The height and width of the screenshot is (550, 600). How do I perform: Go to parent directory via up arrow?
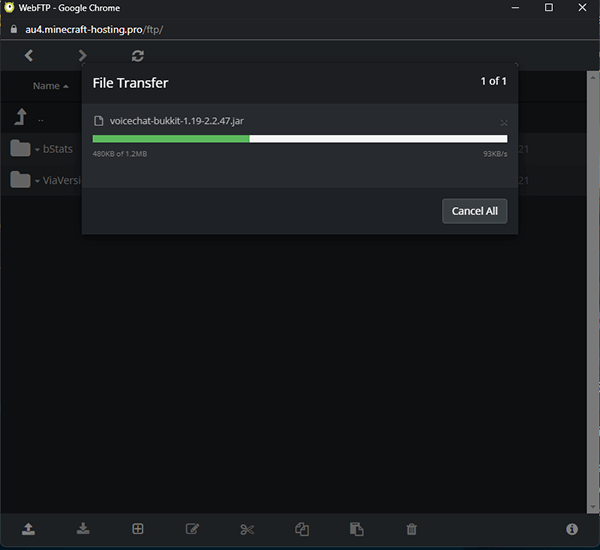pos(21,117)
